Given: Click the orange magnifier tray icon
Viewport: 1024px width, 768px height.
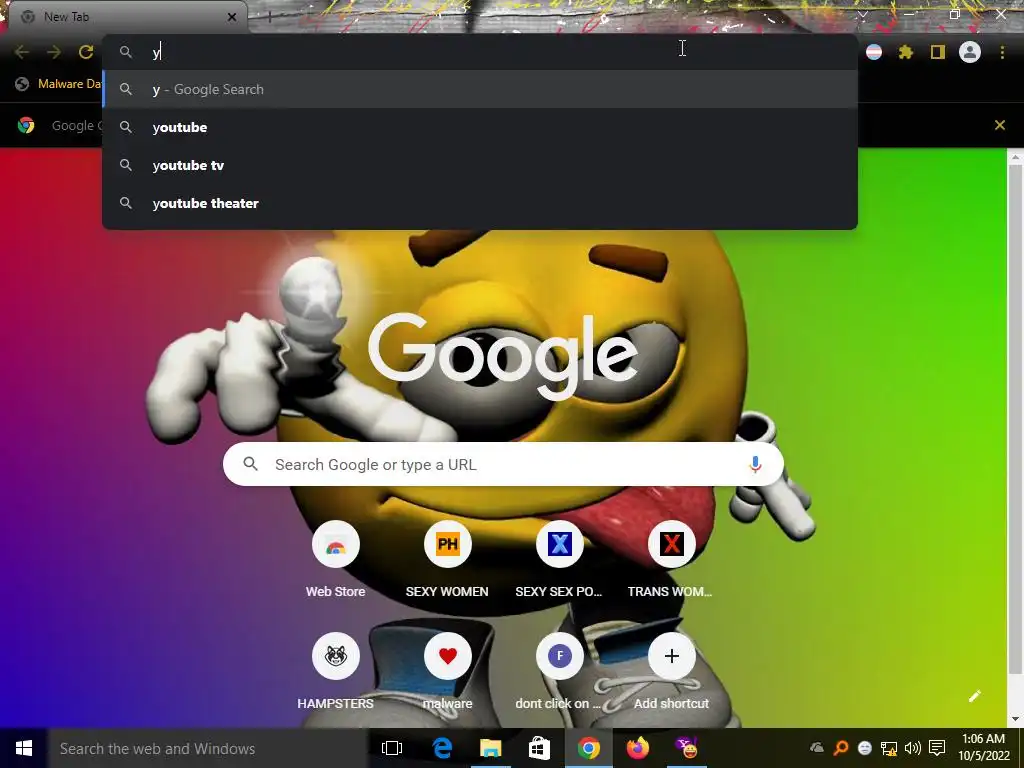Looking at the screenshot, I should [840, 748].
